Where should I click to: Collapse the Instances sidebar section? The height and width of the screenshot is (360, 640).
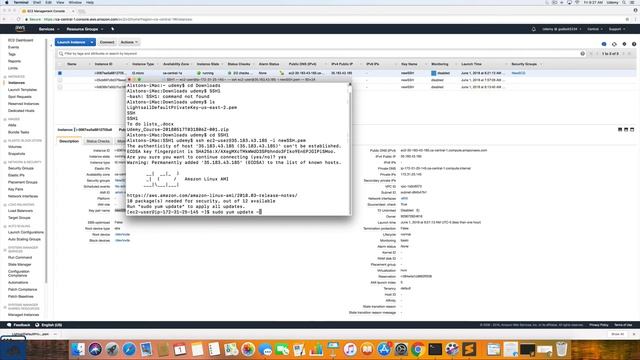pyautogui.click(x=5, y=77)
